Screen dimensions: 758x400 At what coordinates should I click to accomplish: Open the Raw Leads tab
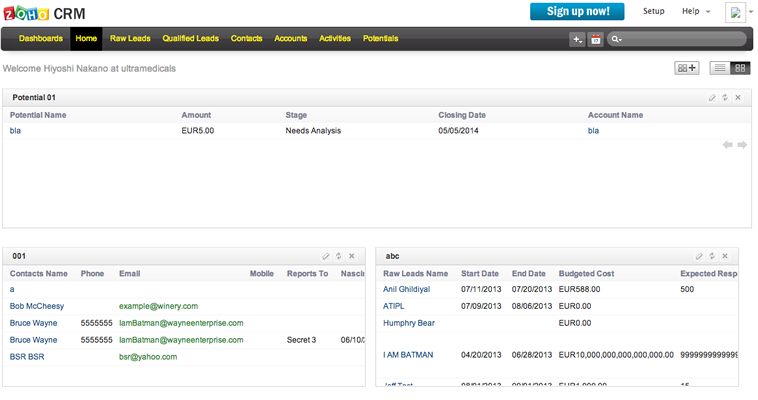(130, 39)
